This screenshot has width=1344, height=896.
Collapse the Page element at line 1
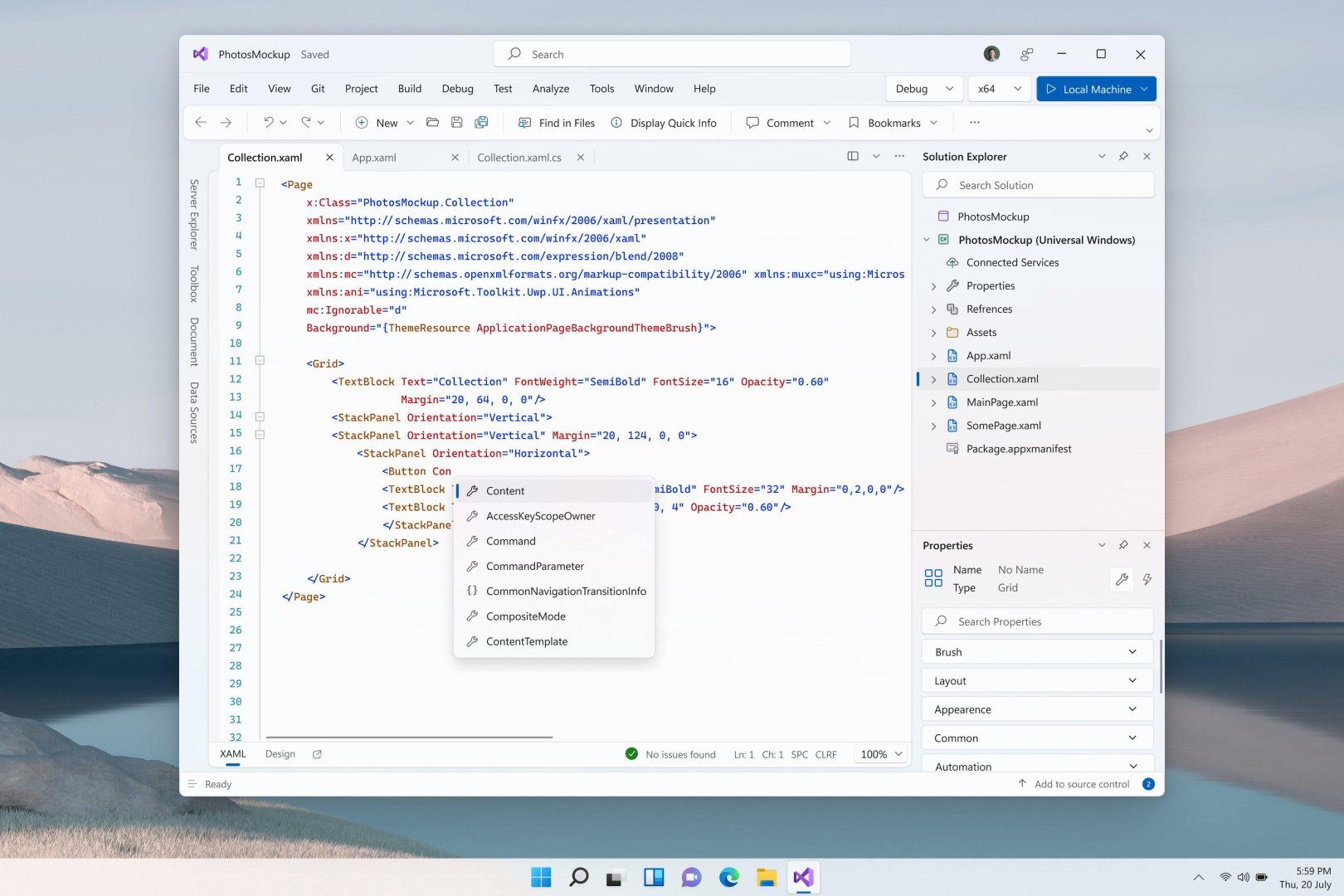pyautogui.click(x=260, y=183)
